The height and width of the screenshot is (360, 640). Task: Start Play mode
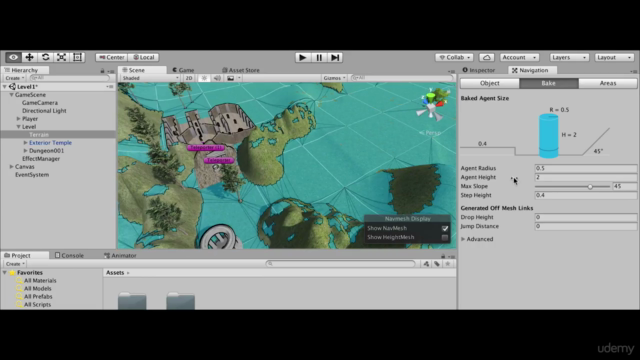[x=302, y=58]
